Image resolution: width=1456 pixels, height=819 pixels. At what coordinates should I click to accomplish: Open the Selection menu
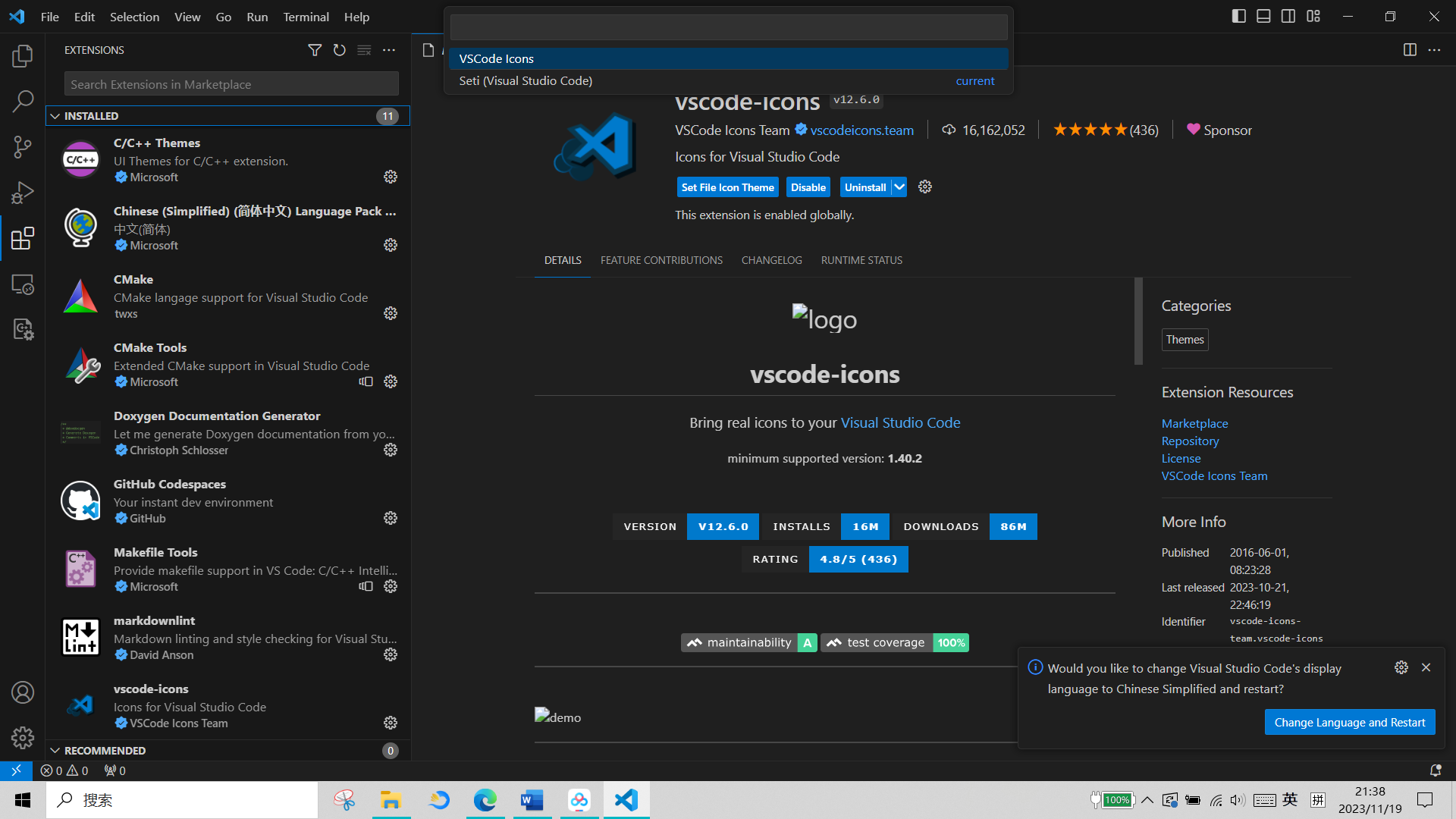[x=134, y=17]
